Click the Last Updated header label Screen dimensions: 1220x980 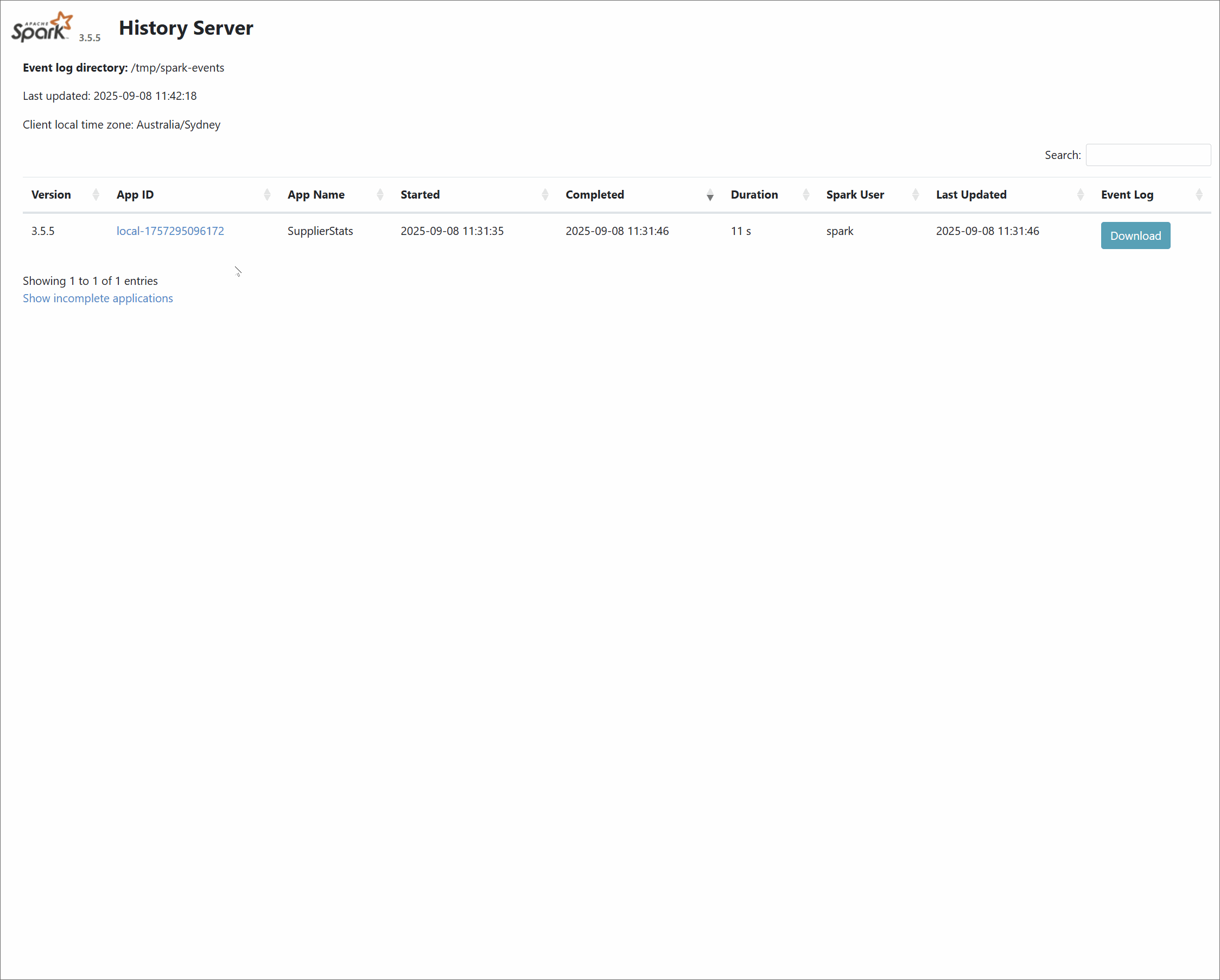pos(970,195)
